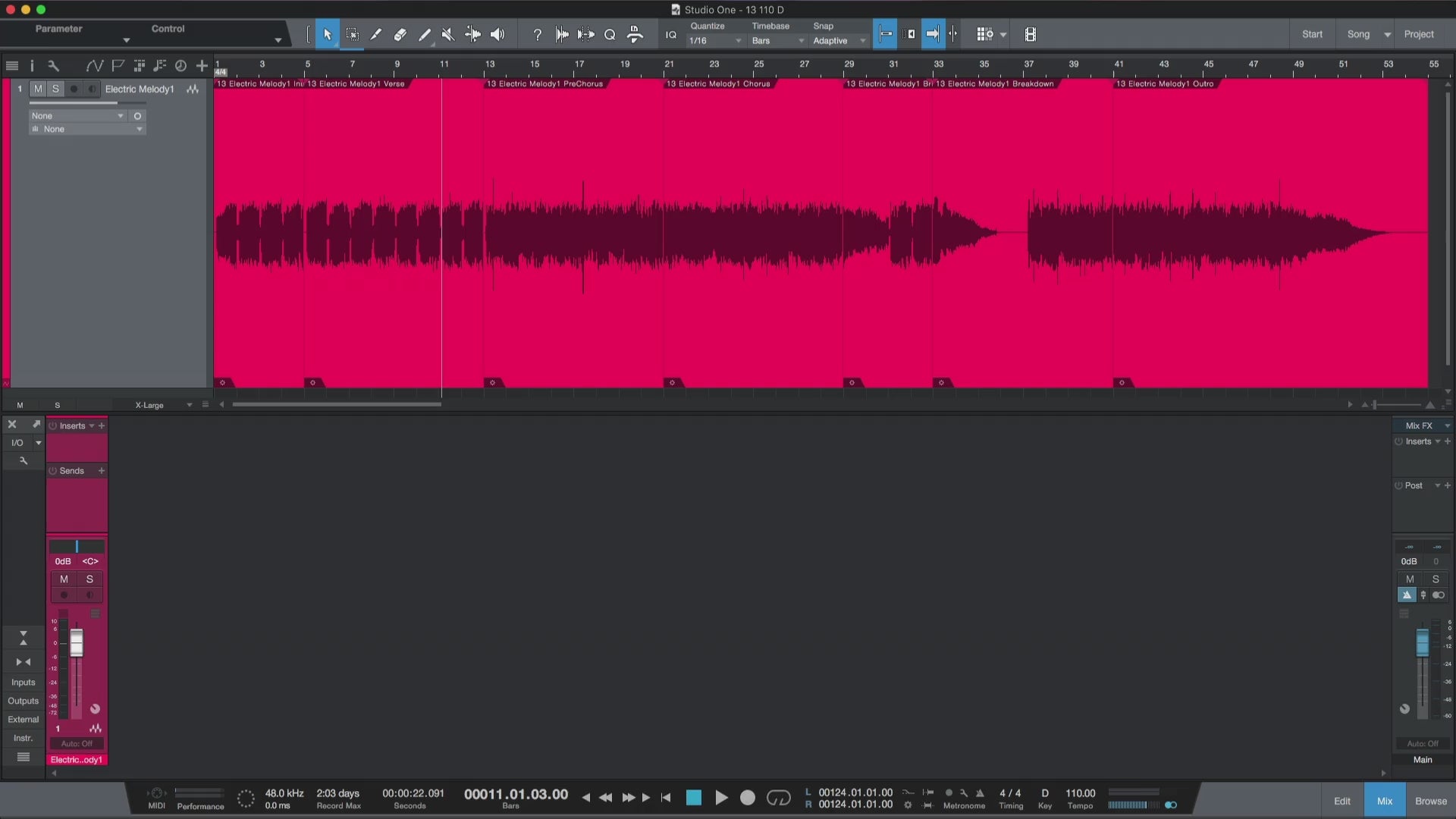
Task: Detach the mixer console arrow icon
Action: (36, 425)
